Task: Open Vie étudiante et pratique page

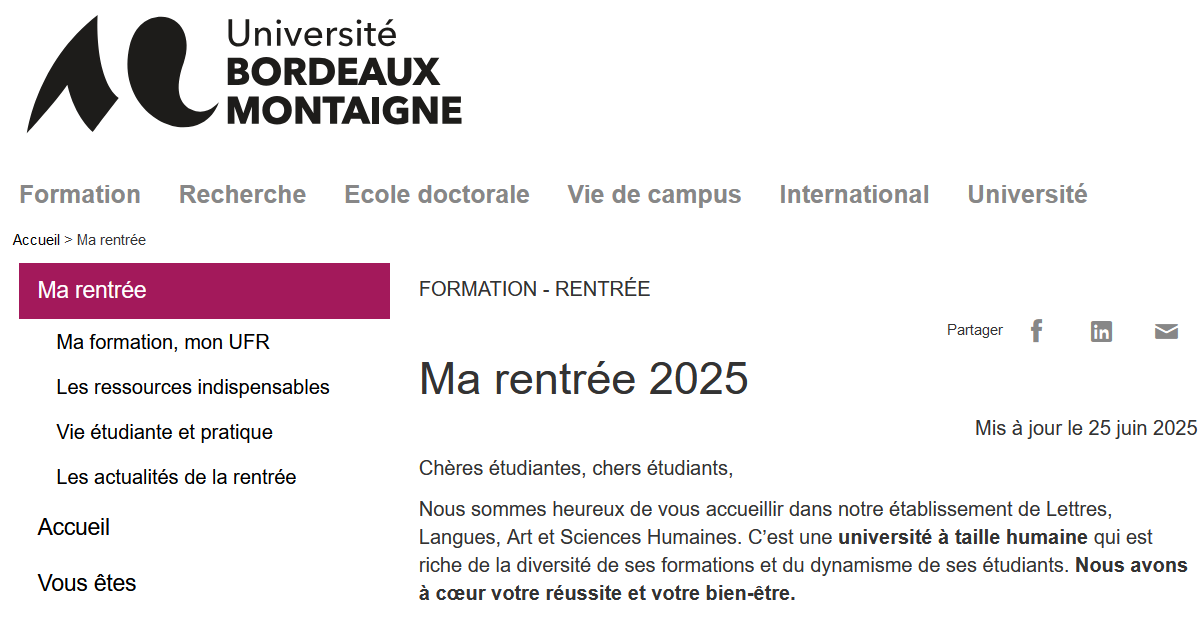Action: click(164, 431)
